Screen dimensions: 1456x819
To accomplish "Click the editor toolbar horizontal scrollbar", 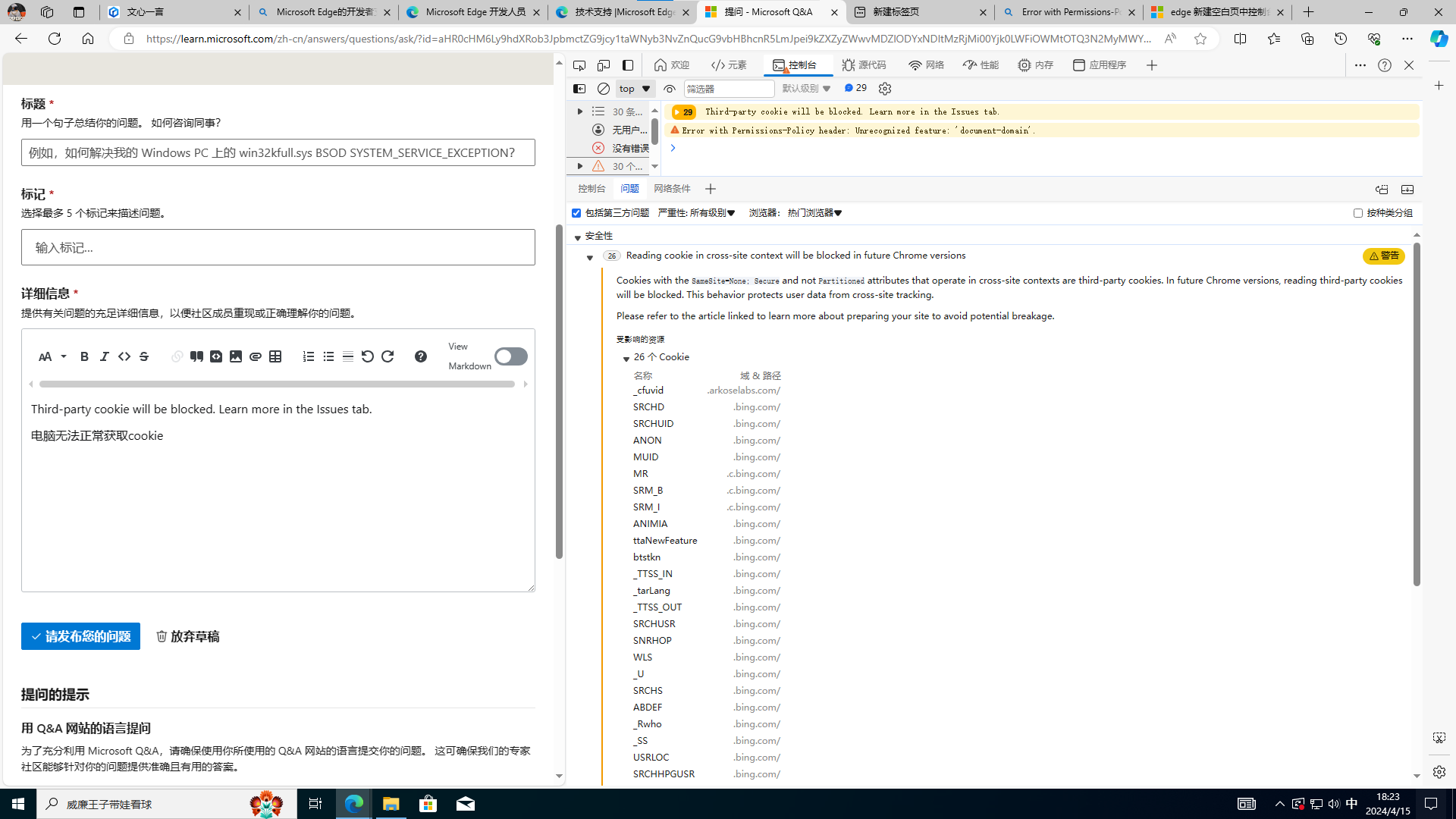I will pos(277,384).
